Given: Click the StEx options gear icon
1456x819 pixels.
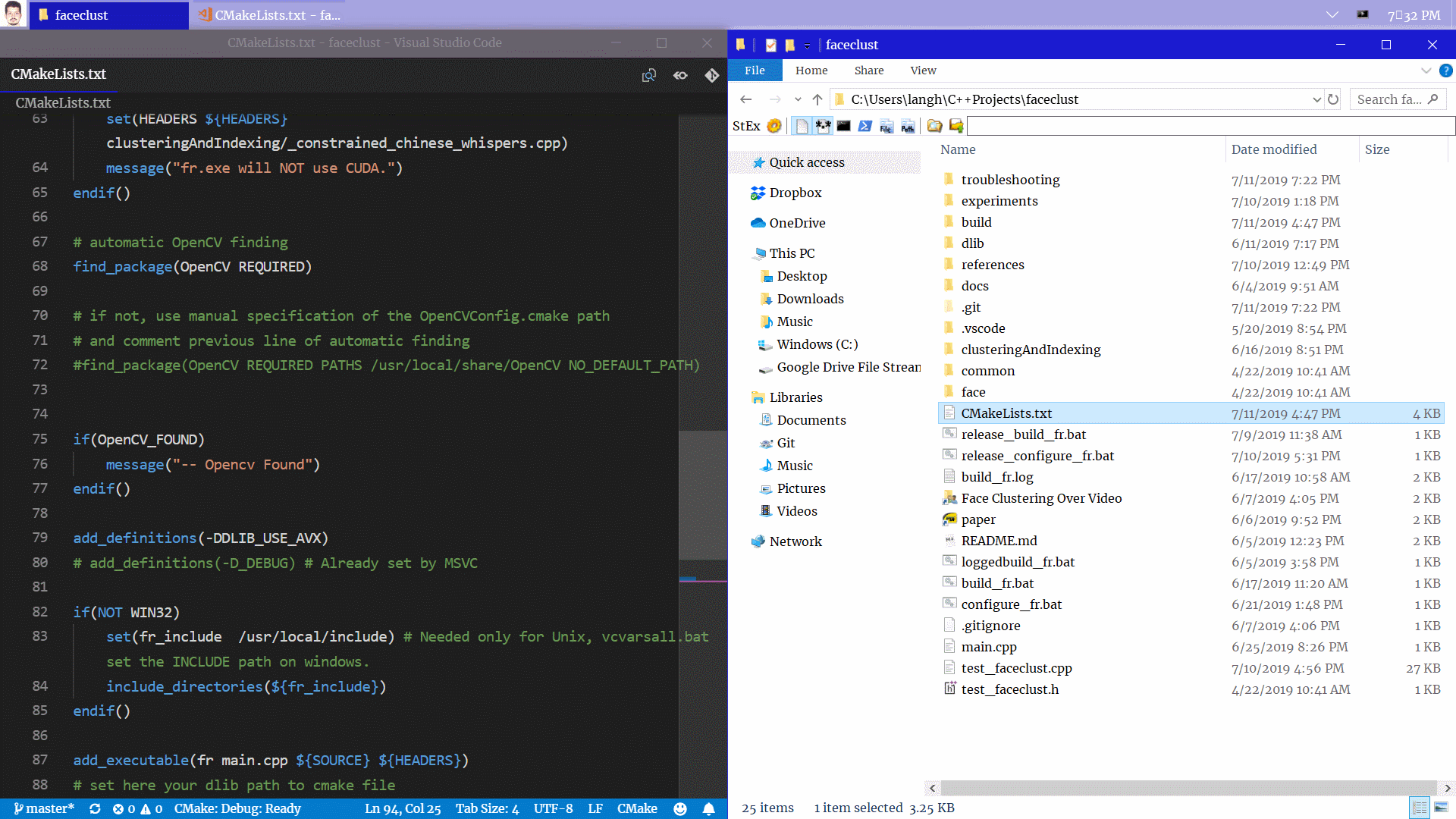Looking at the screenshot, I should (x=773, y=126).
